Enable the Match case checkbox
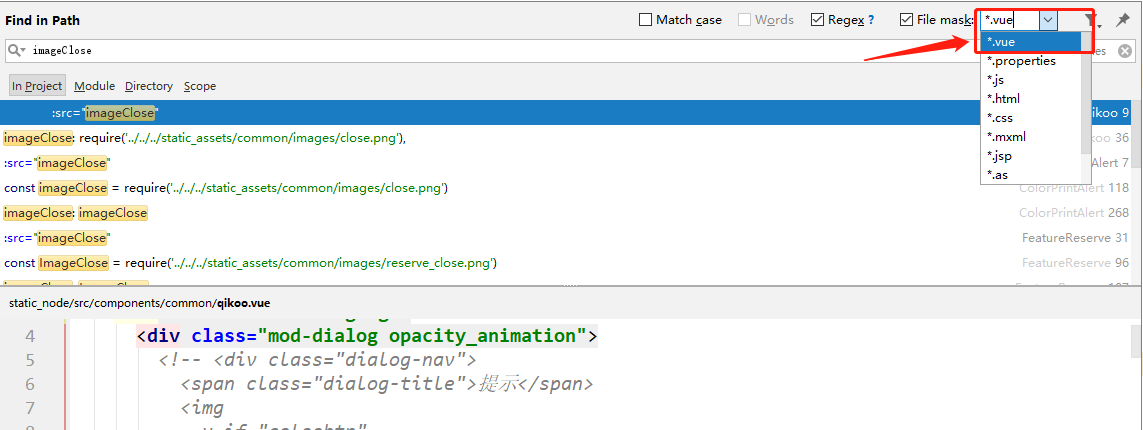Viewport: 1143px width, 430px height. pos(645,20)
